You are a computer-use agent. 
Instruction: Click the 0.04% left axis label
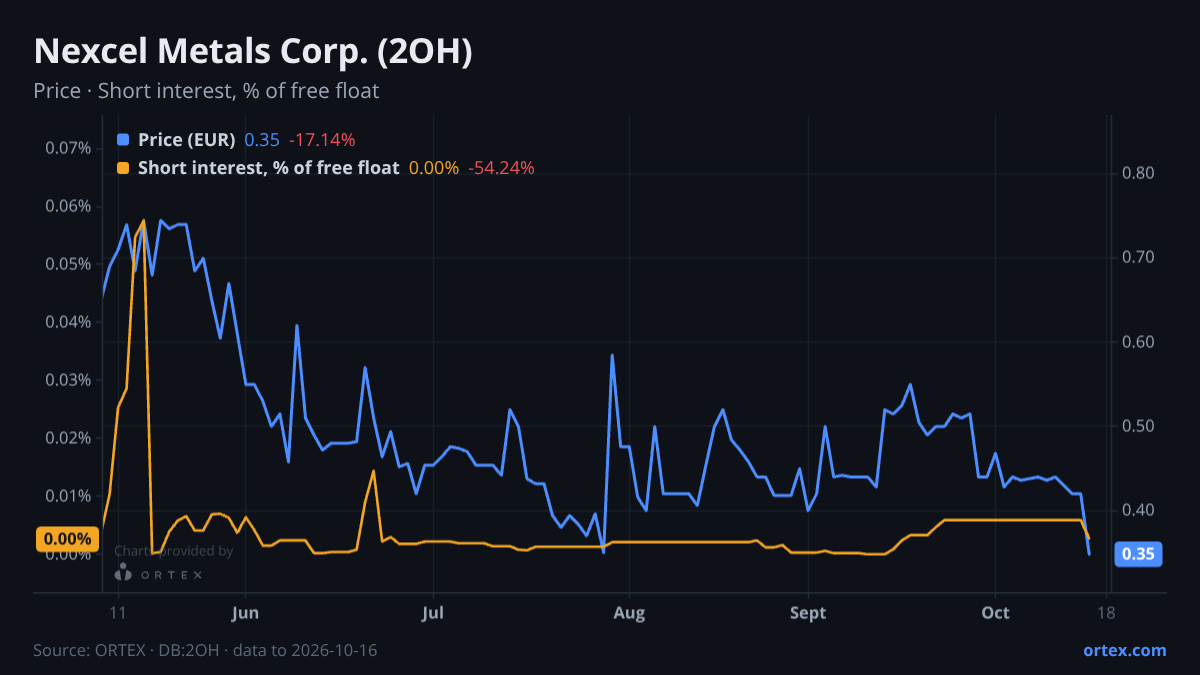pyautogui.click(x=68, y=322)
